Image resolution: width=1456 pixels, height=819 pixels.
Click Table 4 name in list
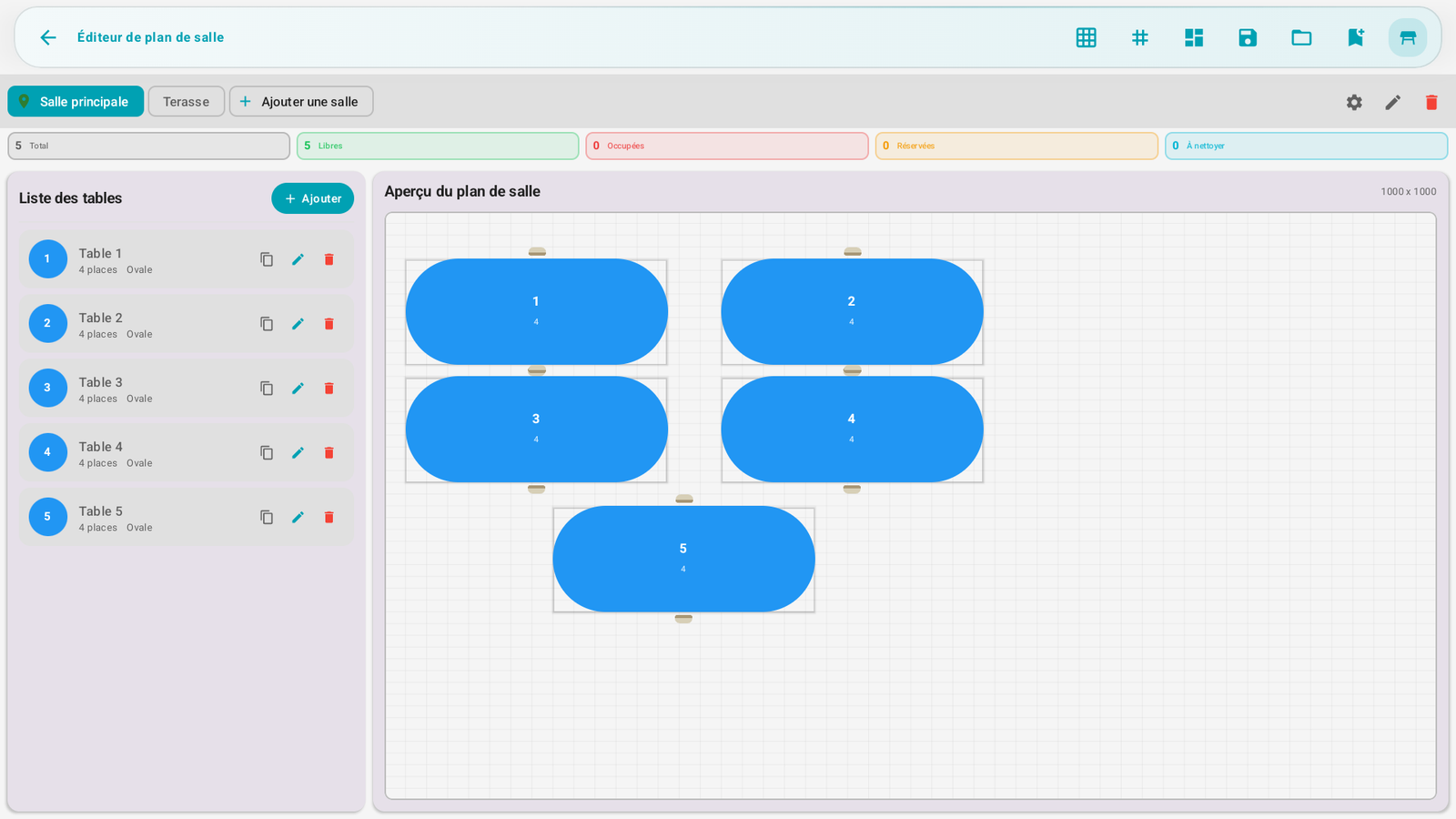100,447
